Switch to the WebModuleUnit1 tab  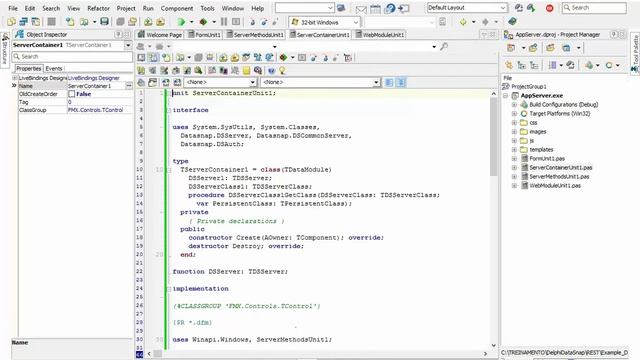(x=380, y=35)
